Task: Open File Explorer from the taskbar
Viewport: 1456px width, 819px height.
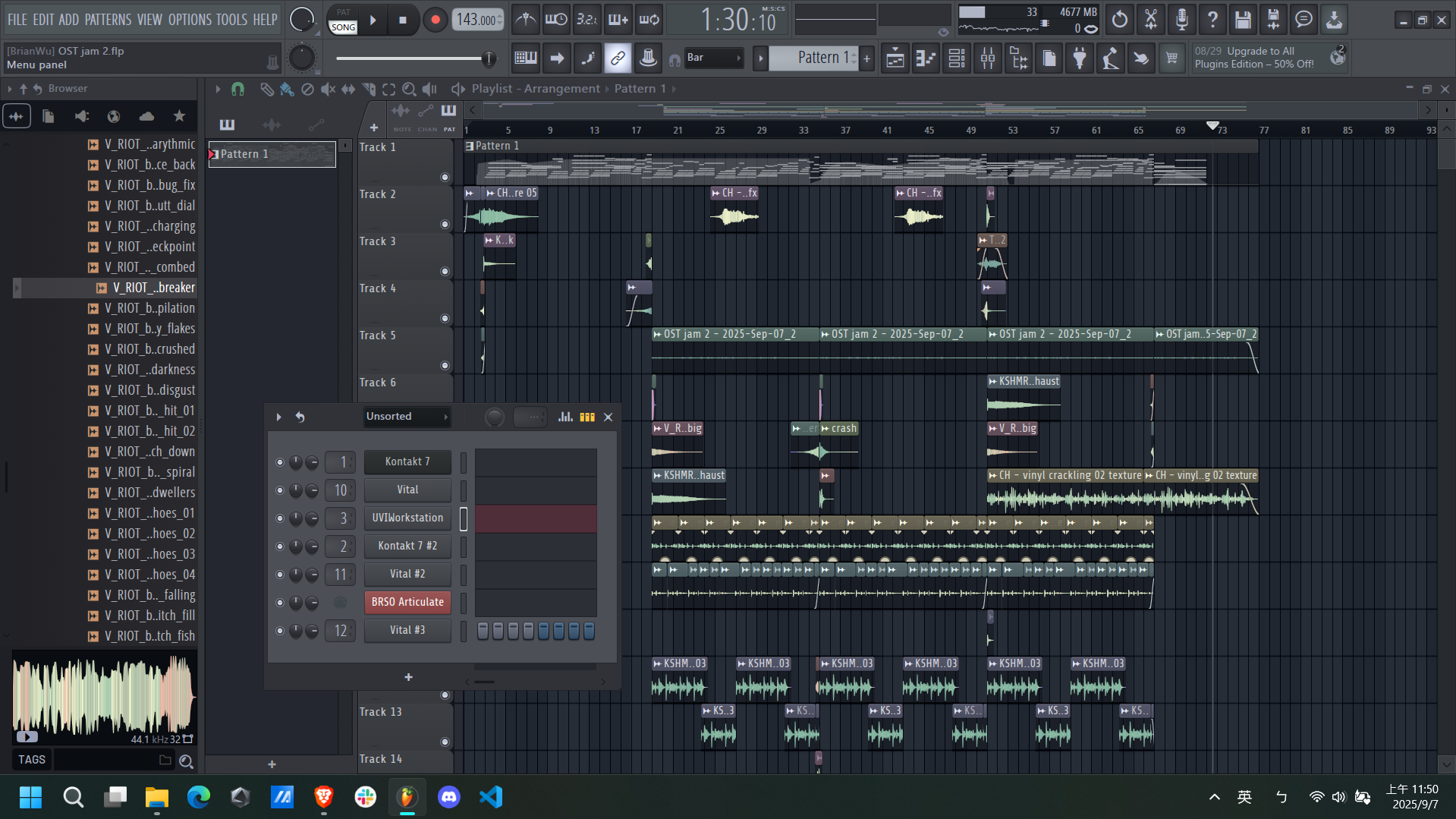Action: pyautogui.click(x=157, y=797)
